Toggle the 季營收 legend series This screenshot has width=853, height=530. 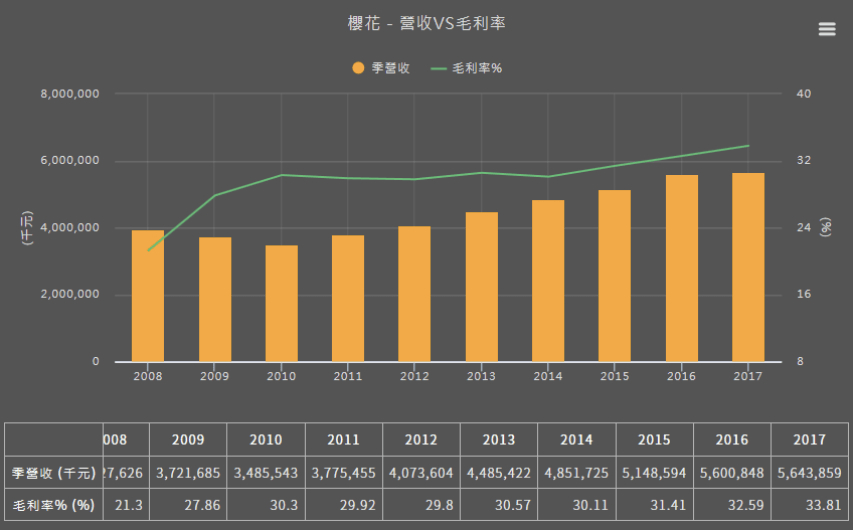[381, 68]
